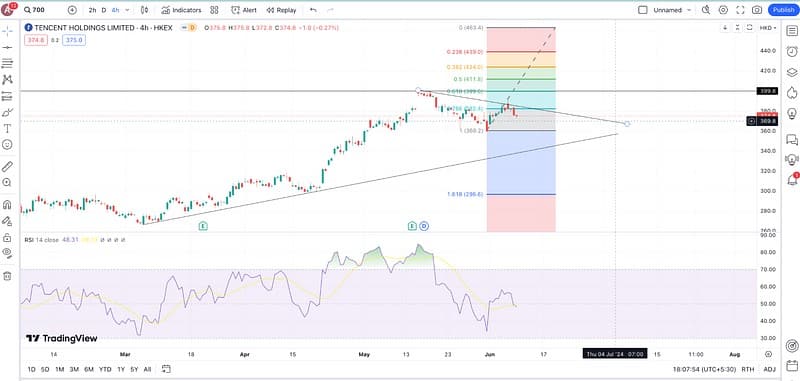Select the Fibonacci retracement tool
Viewport: 800px width, 381px height.
pyautogui.click(x=7, y=63)
